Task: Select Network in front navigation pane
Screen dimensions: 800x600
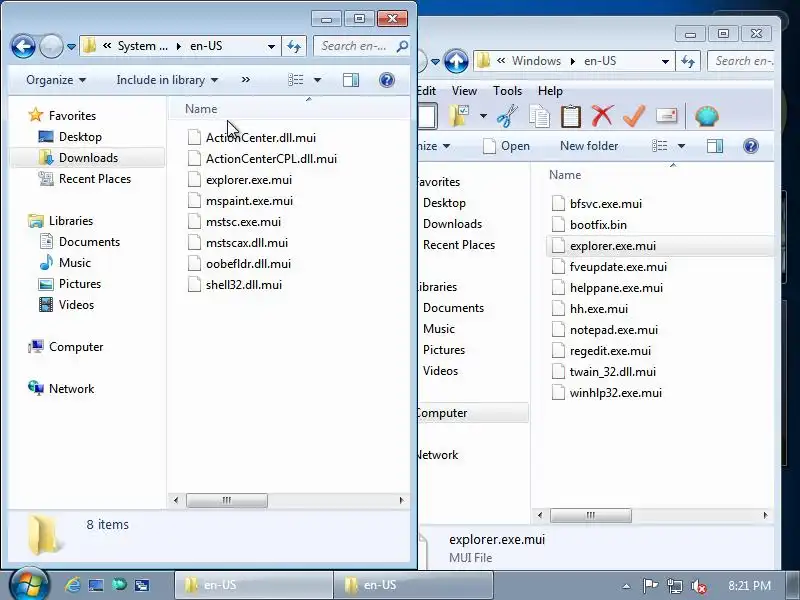Action: tap(71, 389)
